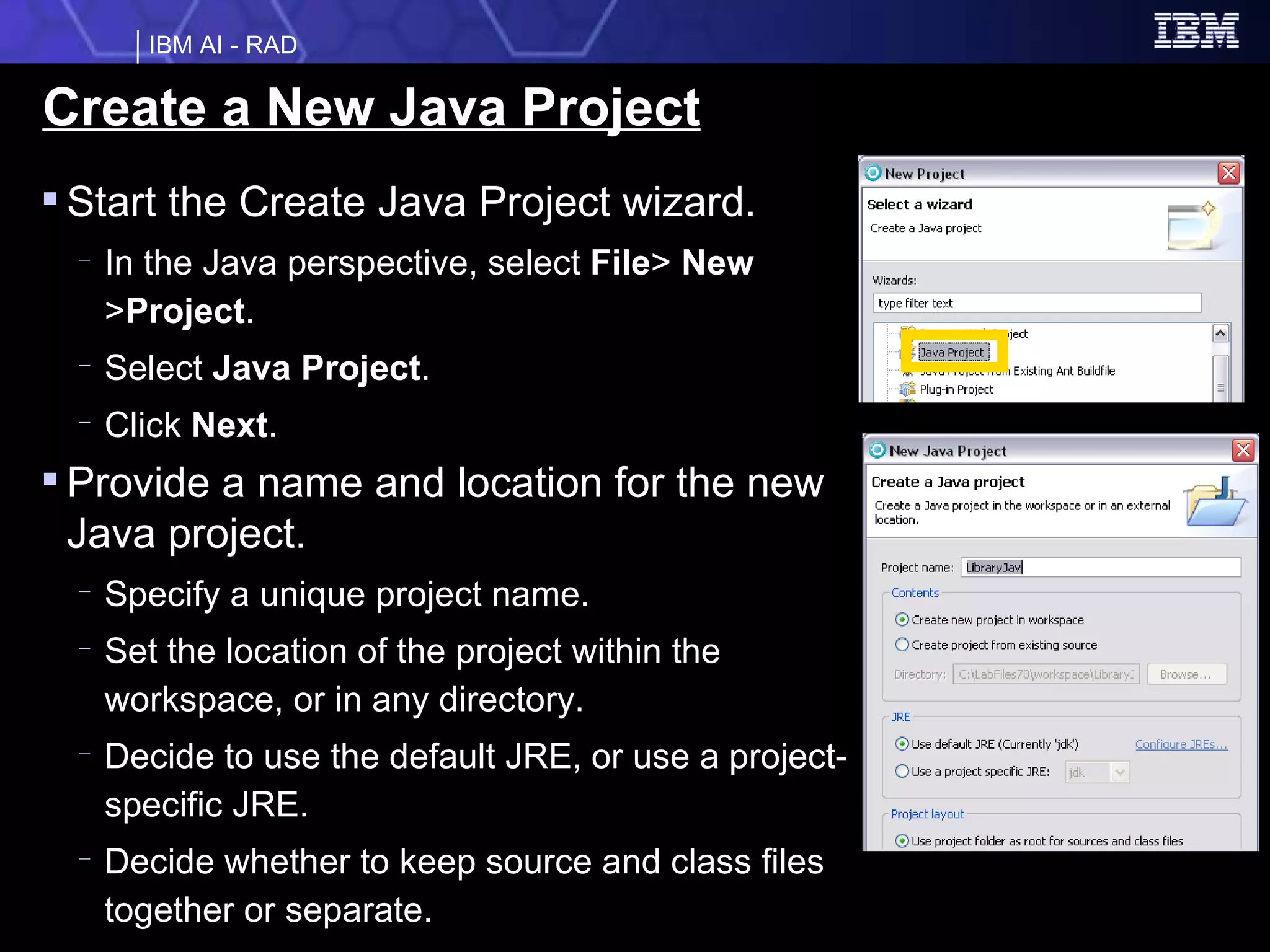The width and height of the screenshot is (1270, 952).
Task: Click the wizards list scroll up arrow
Action: (1220, 334)
